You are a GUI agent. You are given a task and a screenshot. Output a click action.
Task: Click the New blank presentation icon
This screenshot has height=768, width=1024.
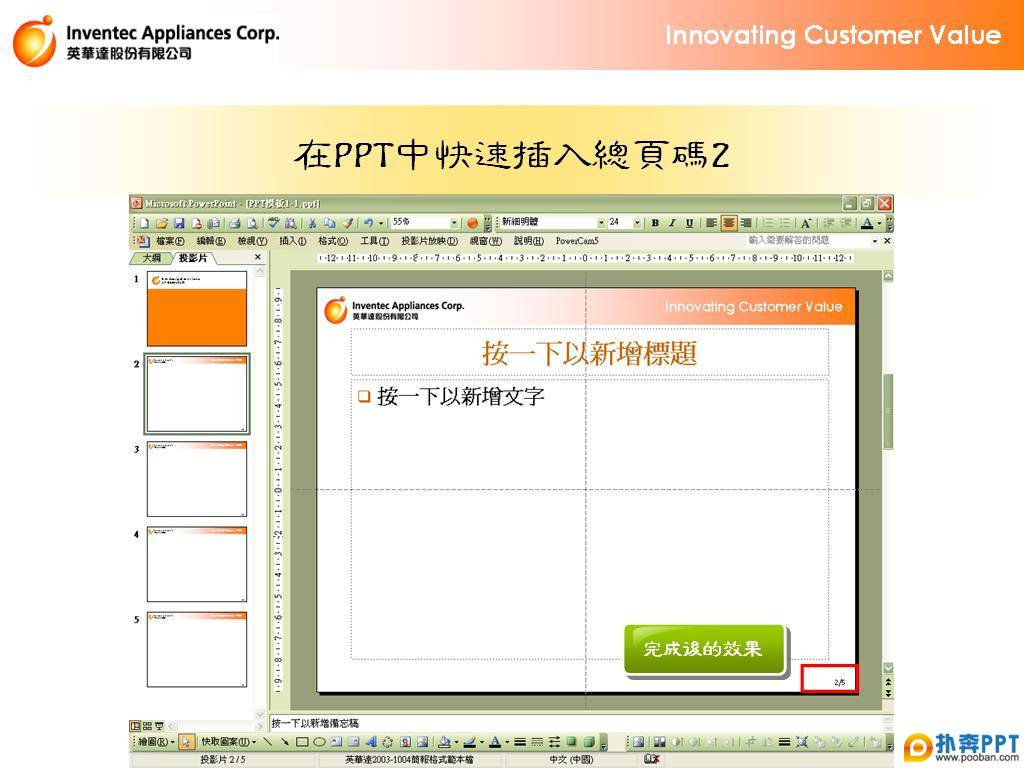[x=144, y=223]
